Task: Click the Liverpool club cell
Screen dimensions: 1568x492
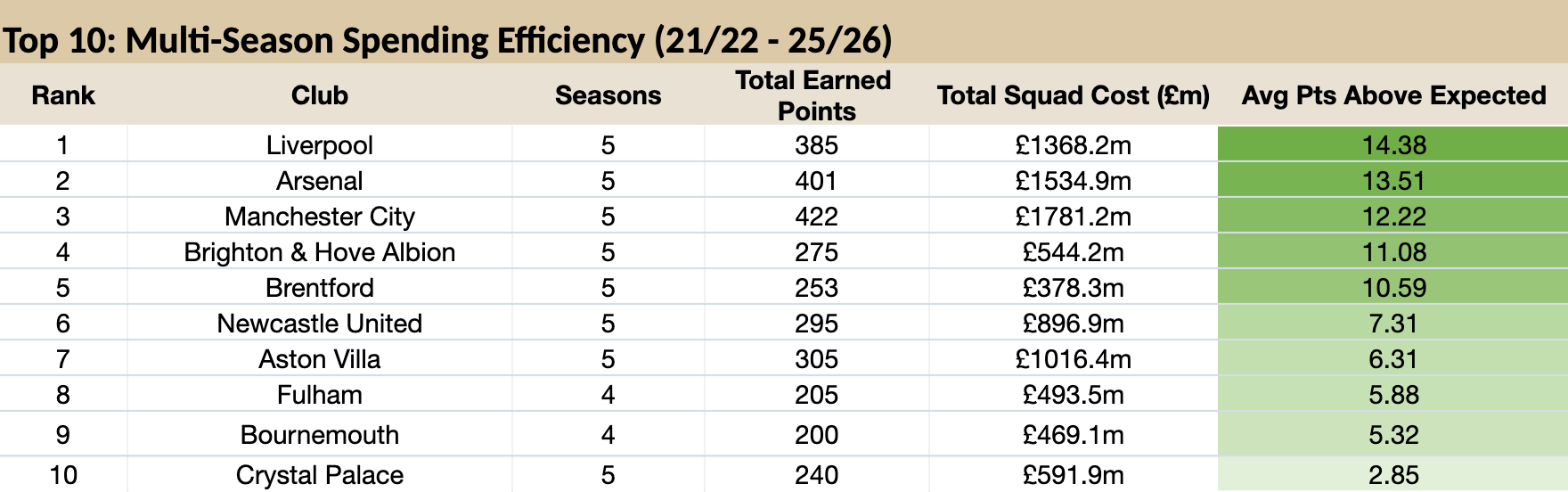Action: click(320, 144)
